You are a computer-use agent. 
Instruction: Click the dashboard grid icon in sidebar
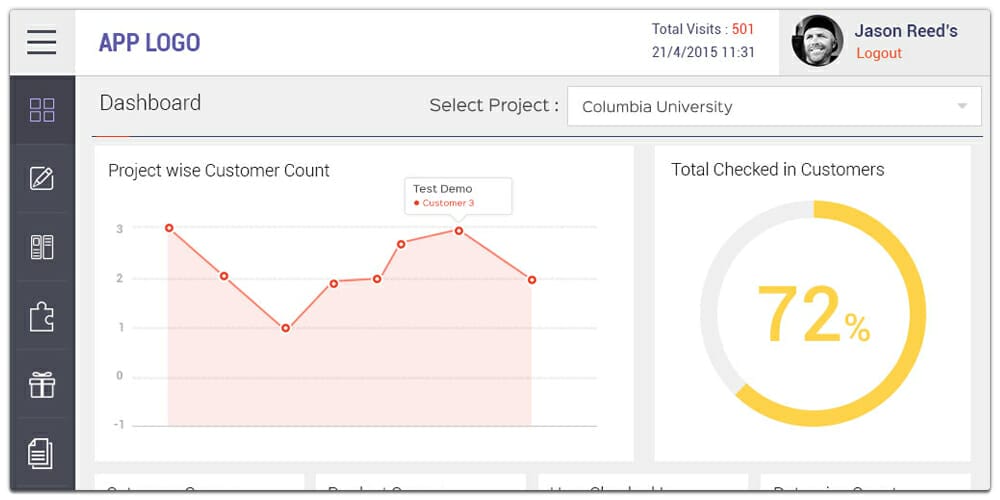42,110
